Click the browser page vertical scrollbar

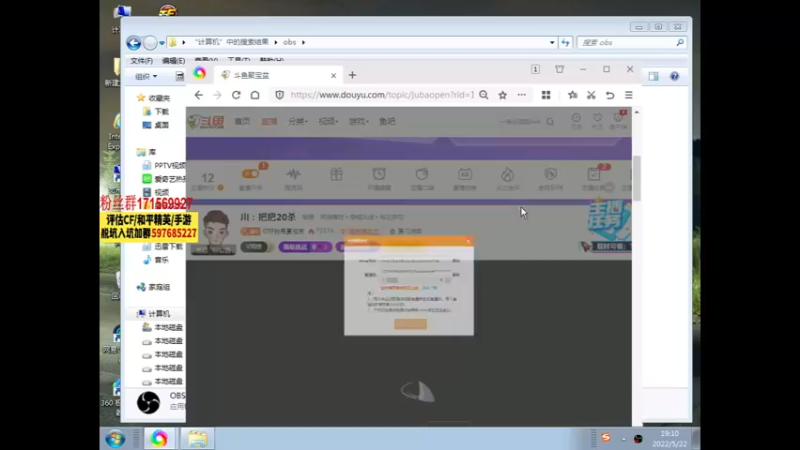point(637,179)
